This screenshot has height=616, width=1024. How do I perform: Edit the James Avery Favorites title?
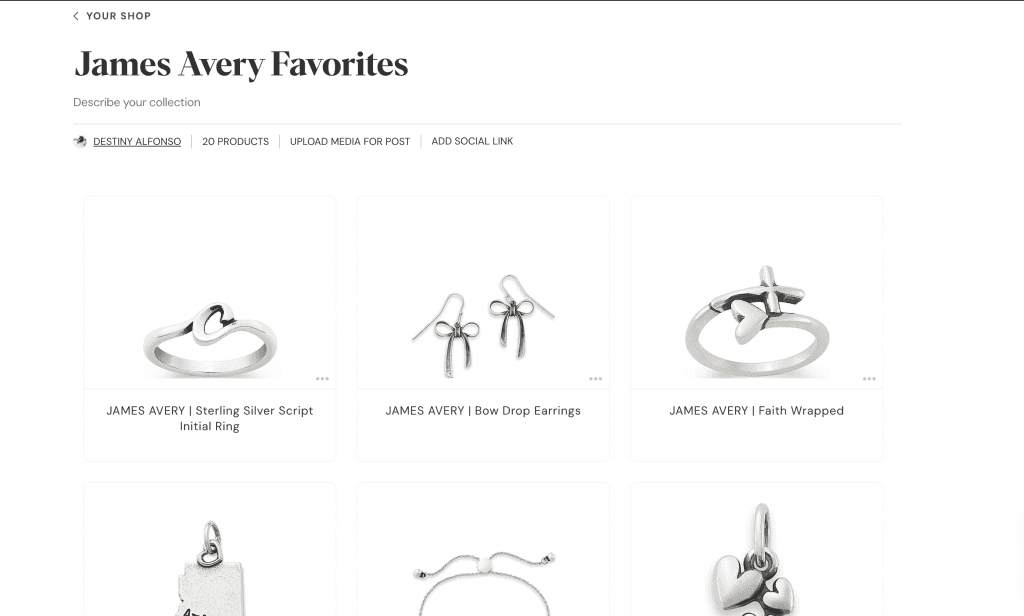241,64
